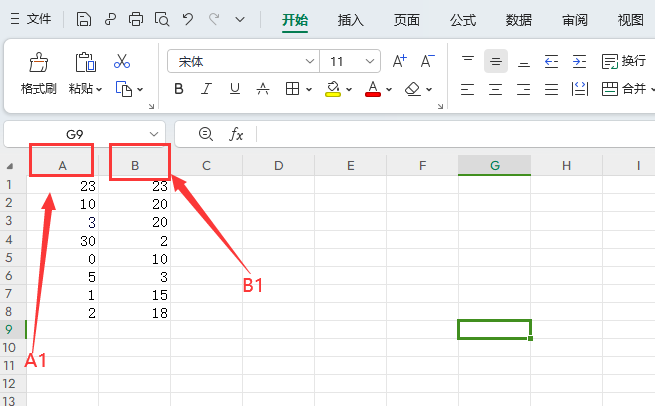Decrease font size with A- icon
This screenshot has width=655, height=406.
(x=427, y=61)
